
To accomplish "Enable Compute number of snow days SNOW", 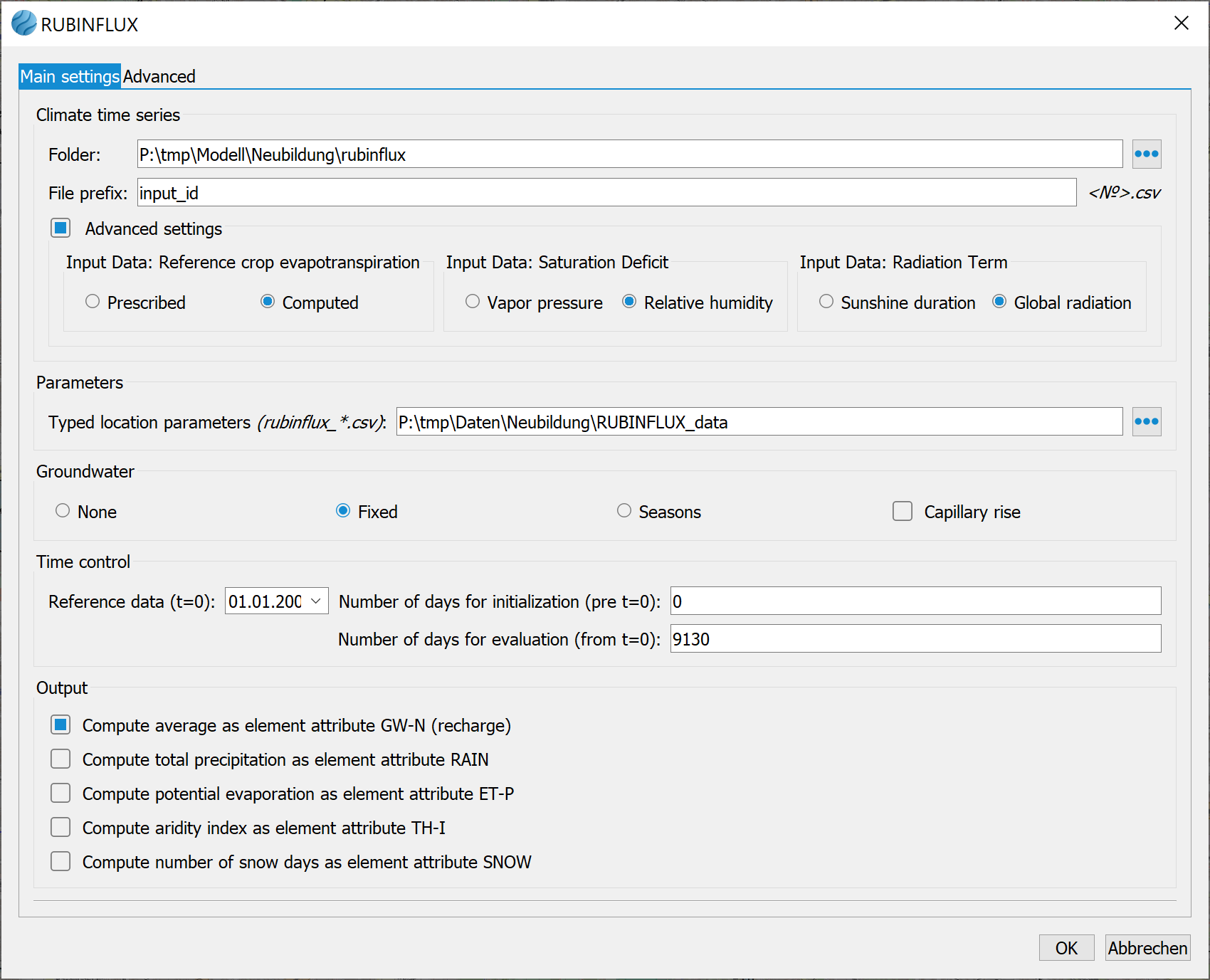I will tap(61, 862).
